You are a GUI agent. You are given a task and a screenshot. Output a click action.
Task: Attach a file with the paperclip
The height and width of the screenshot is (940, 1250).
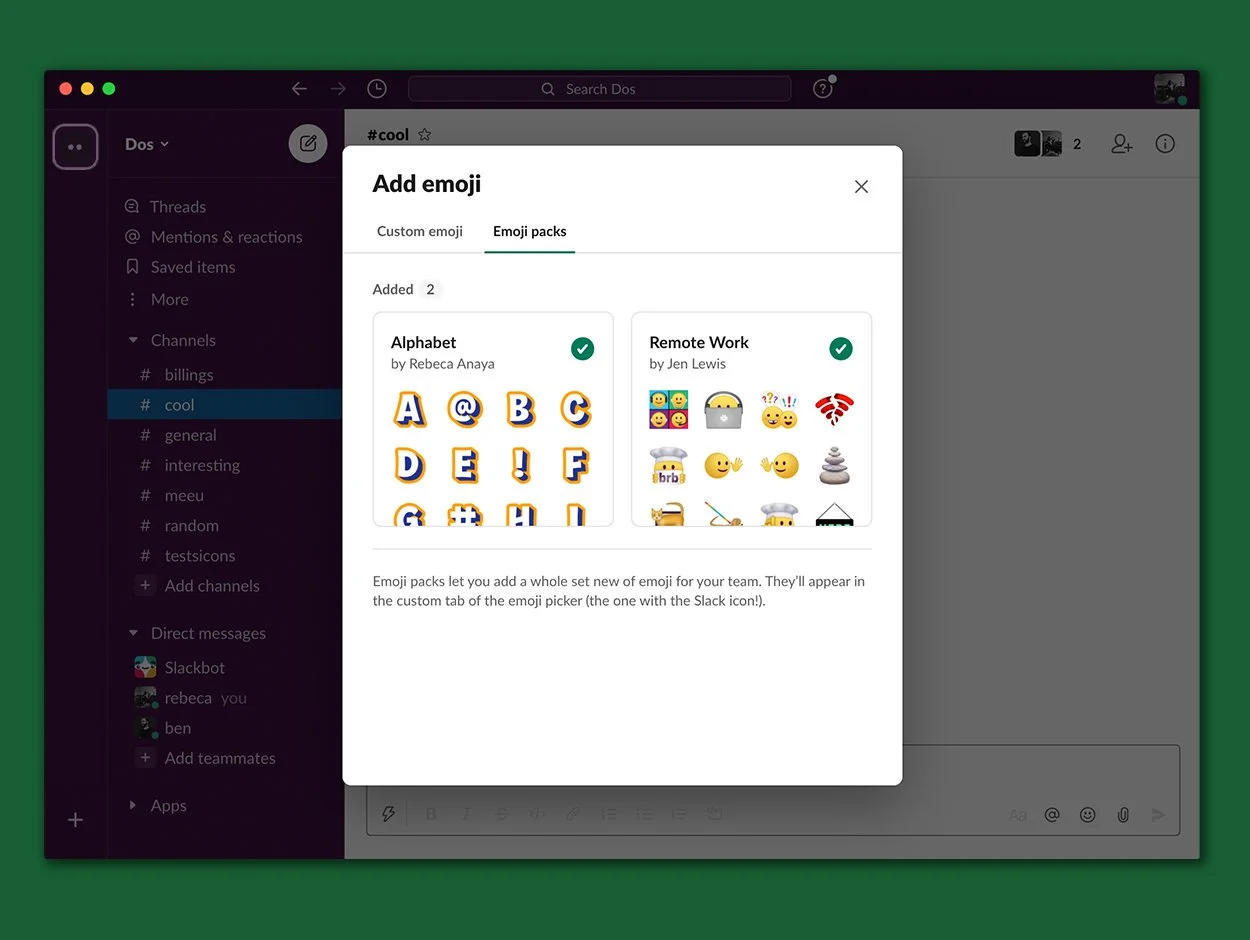[1123, 815]
